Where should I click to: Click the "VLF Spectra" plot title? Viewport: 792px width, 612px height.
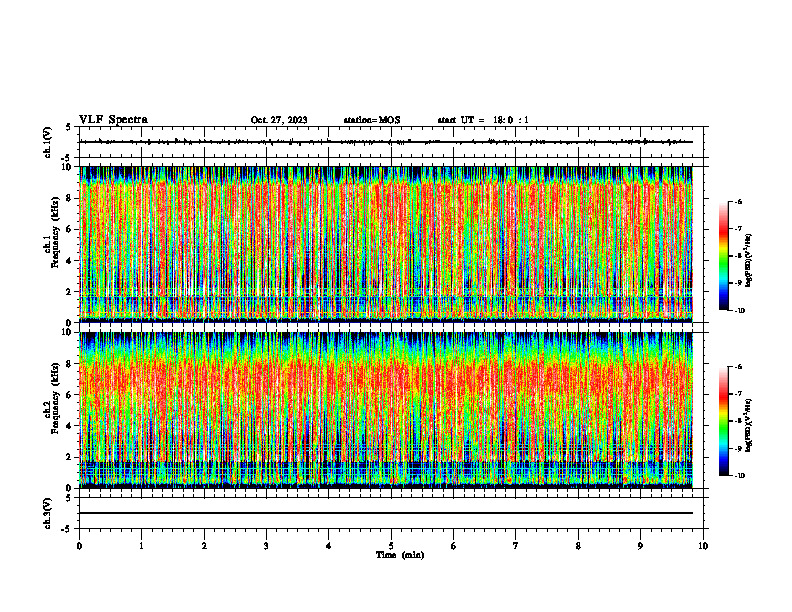[x=113, y=120]
